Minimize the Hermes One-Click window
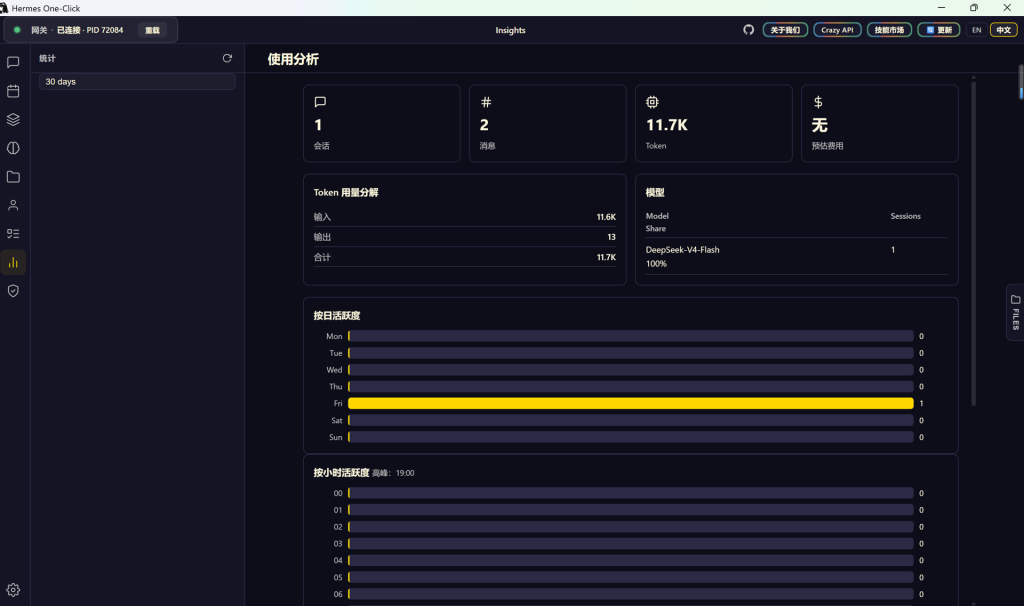Viewport: 1024px width, 606px height. (941, 8)
